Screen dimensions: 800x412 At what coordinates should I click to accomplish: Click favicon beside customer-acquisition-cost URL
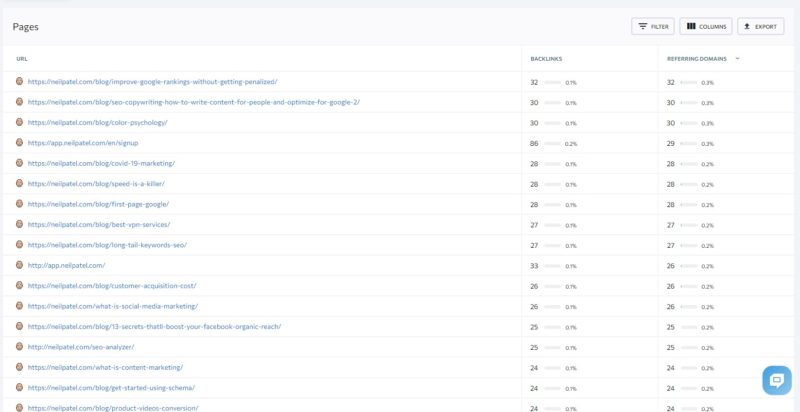coord(19,285)
